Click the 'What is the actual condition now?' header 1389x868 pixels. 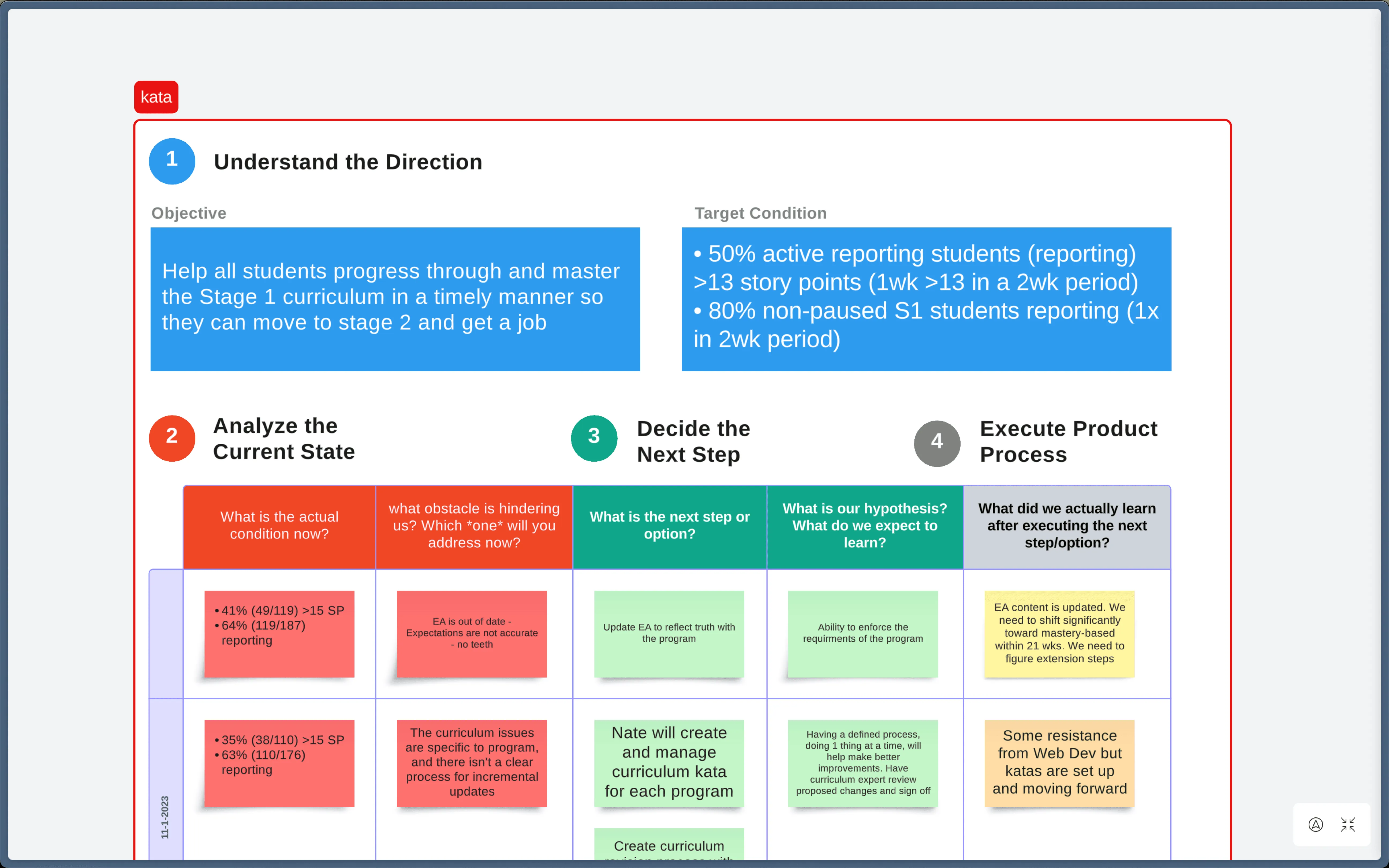pos(279,527)
